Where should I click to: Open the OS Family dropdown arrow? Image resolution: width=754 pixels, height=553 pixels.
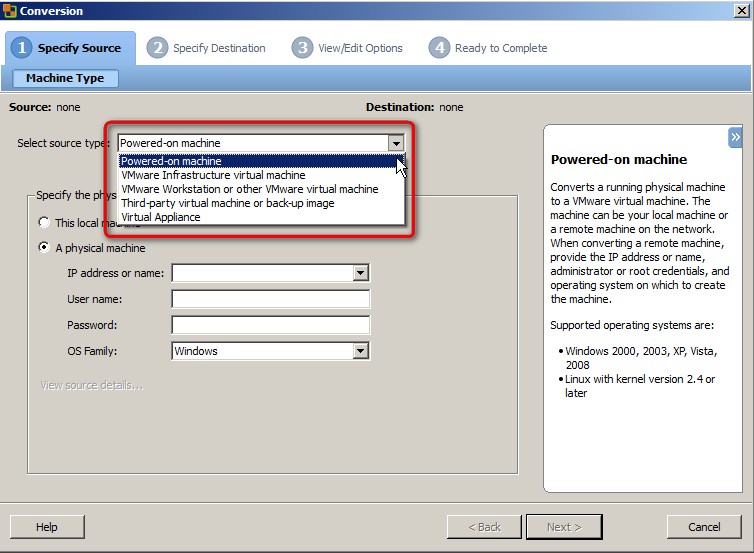pos(360,351)
